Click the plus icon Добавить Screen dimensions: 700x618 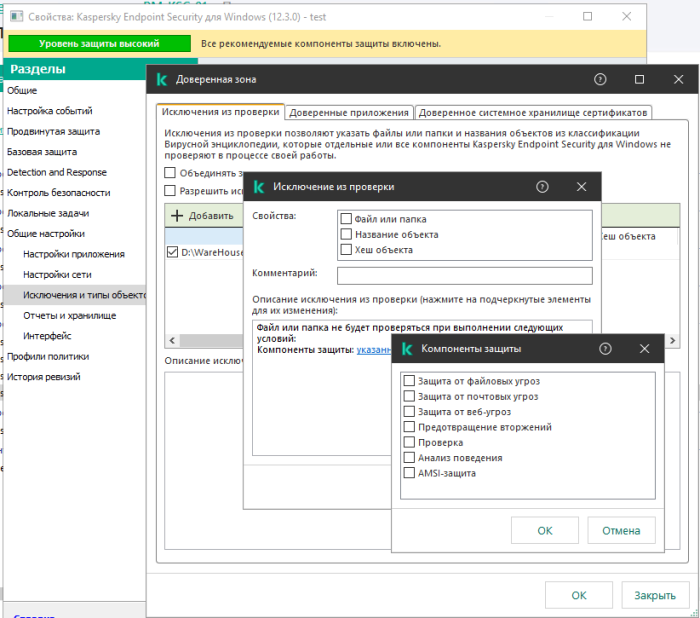point(177,216)
